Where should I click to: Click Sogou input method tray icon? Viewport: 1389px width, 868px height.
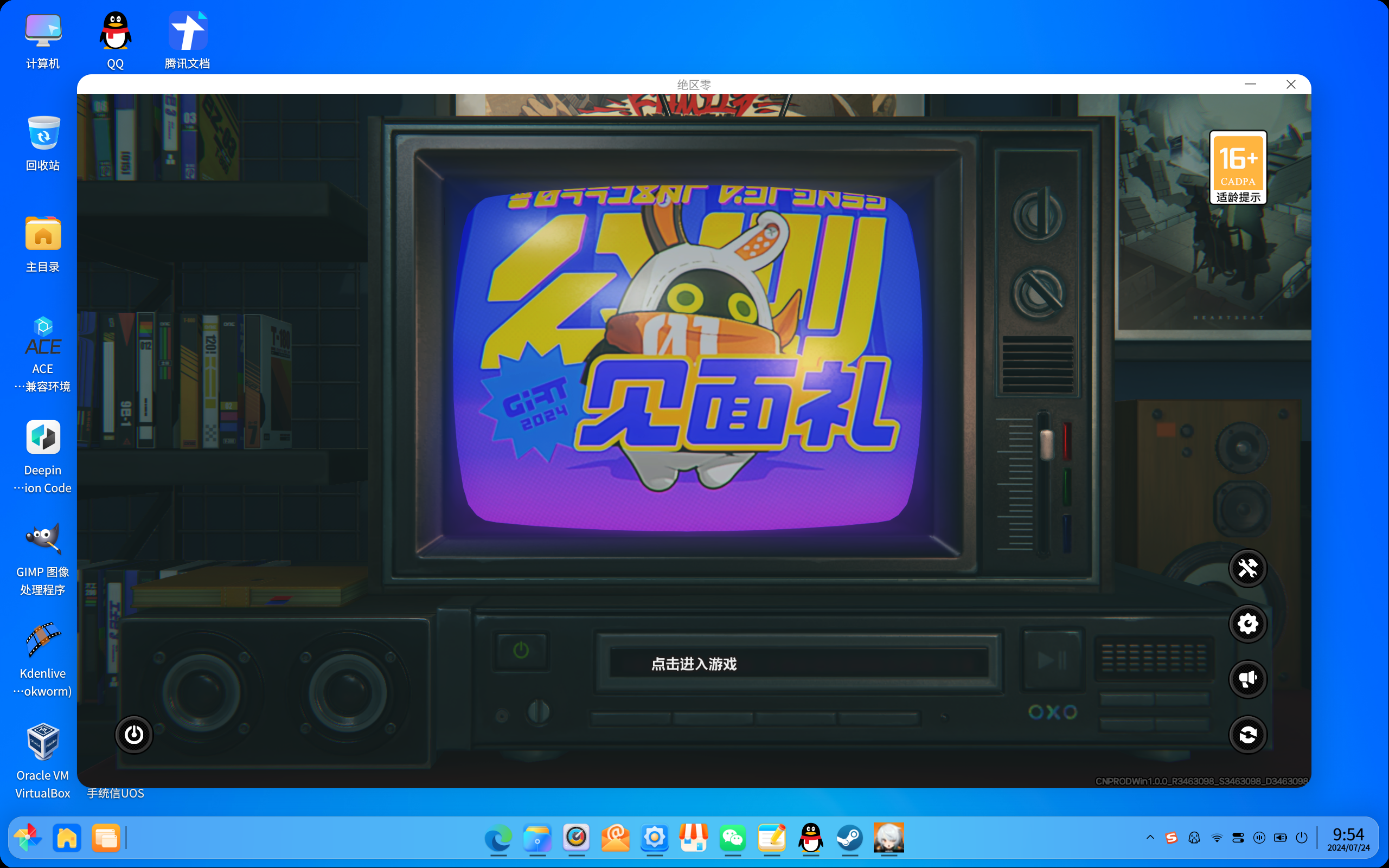[x=1172, y=838]
